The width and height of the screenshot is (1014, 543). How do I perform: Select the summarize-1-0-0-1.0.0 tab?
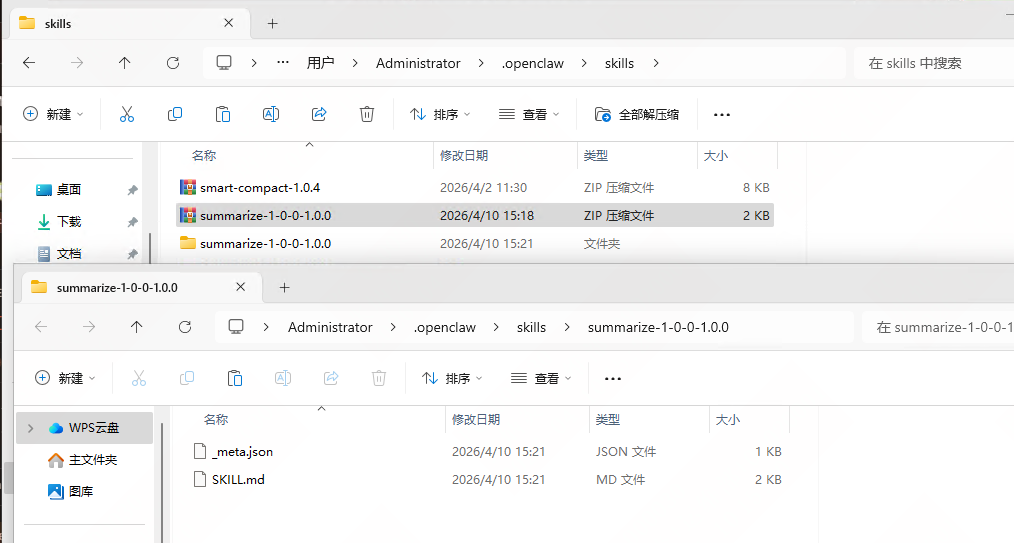142,288
